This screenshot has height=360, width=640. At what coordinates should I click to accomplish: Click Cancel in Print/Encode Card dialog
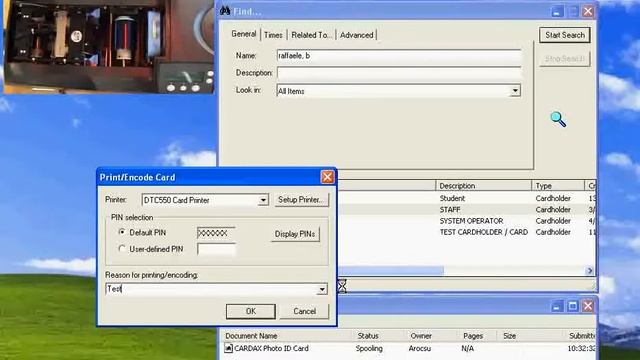point(304,311)
